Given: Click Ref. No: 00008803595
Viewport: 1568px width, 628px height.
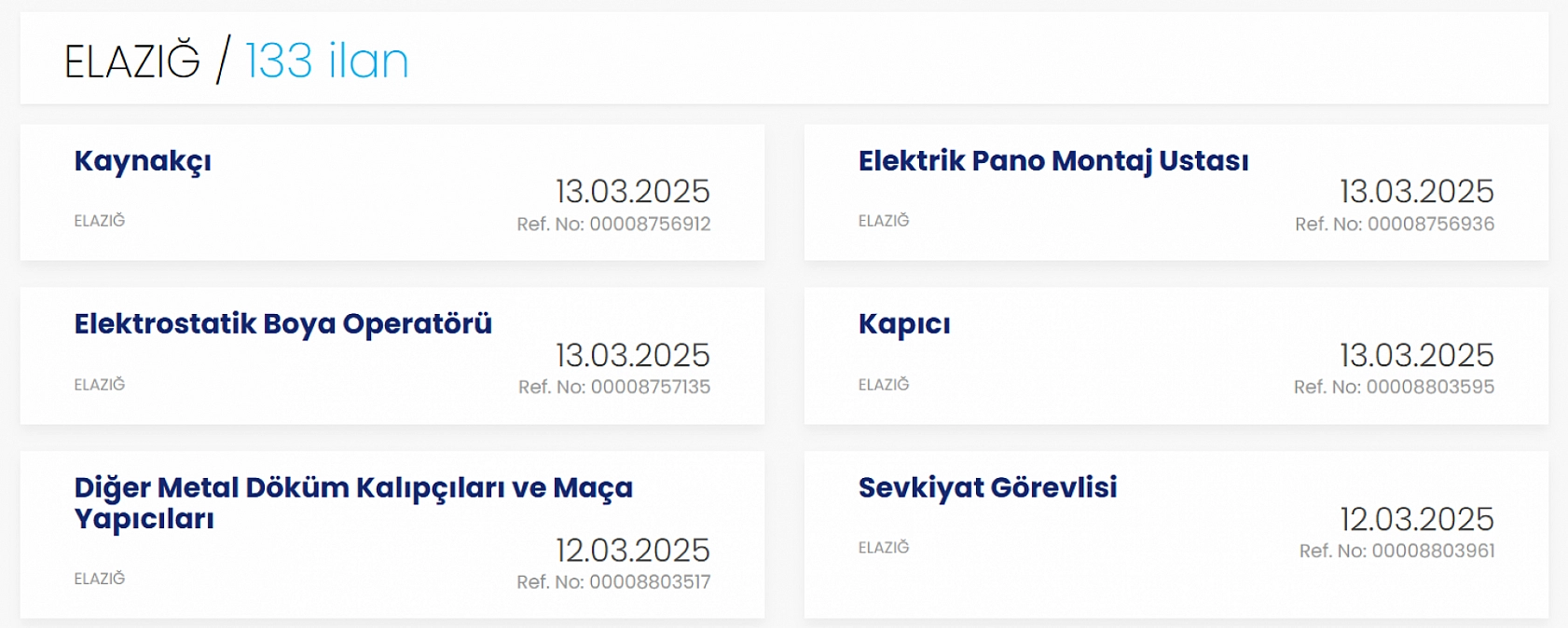Looking at the screenshot, I should click(1394, 388).
